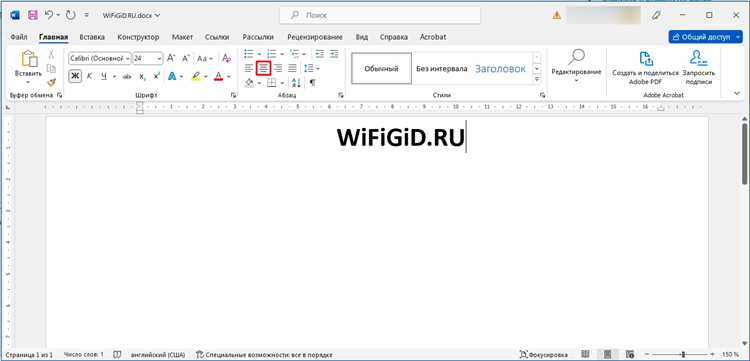Toggle italic (К) formatting
This screenshot has height=361, width=750.
[x=89, y=77]
